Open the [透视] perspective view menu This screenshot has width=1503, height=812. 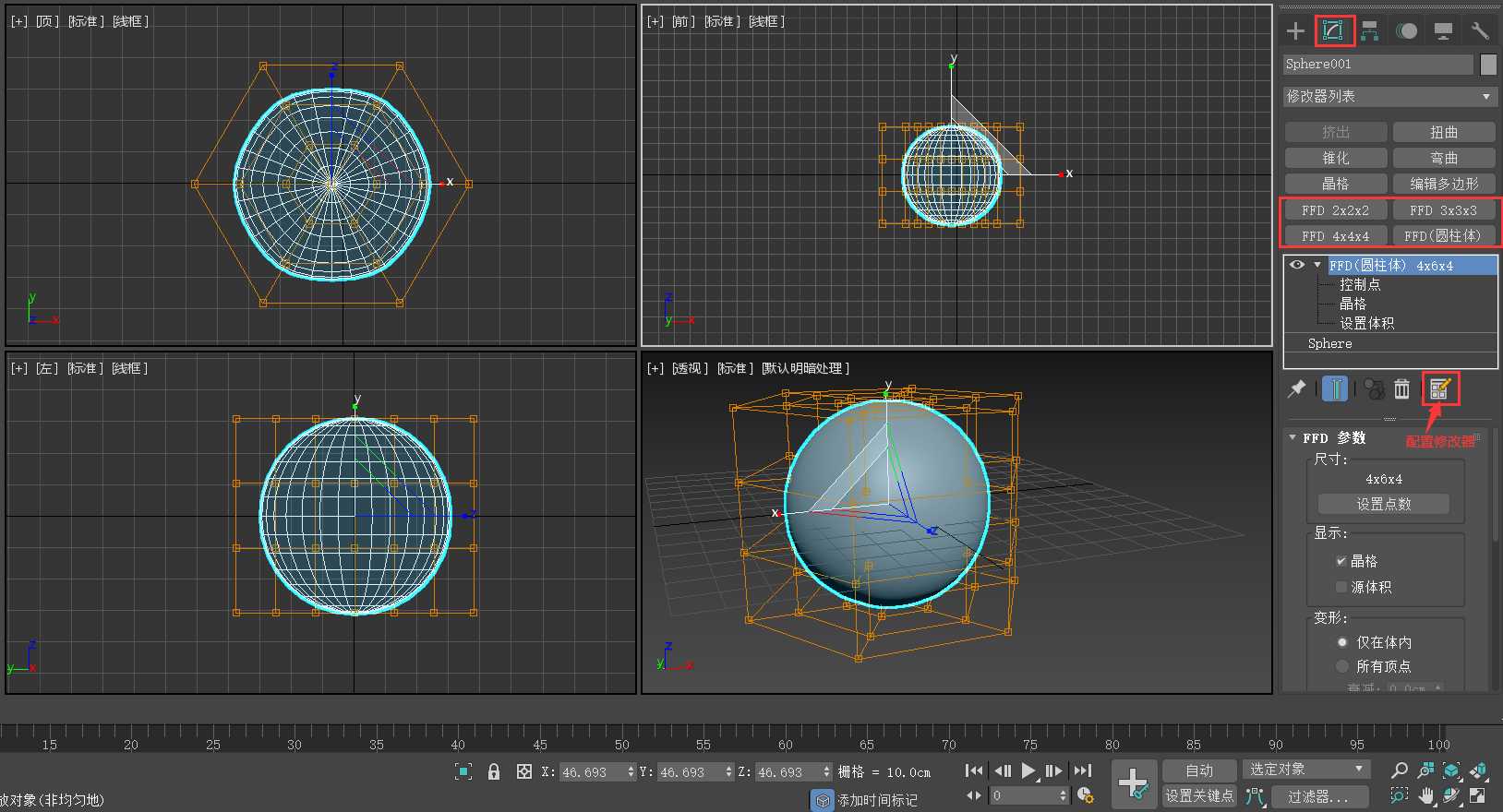pos(690,368)
